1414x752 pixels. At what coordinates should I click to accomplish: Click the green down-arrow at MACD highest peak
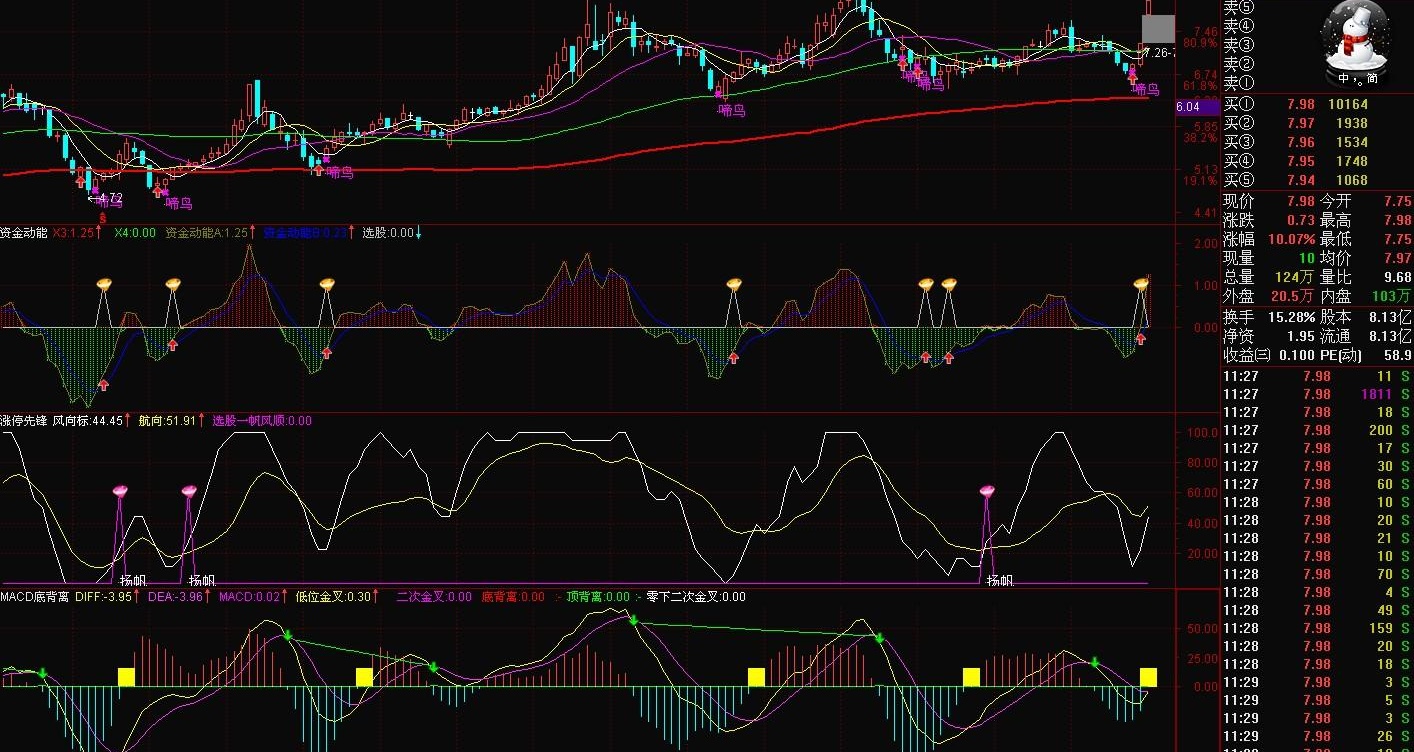[633, 620]
